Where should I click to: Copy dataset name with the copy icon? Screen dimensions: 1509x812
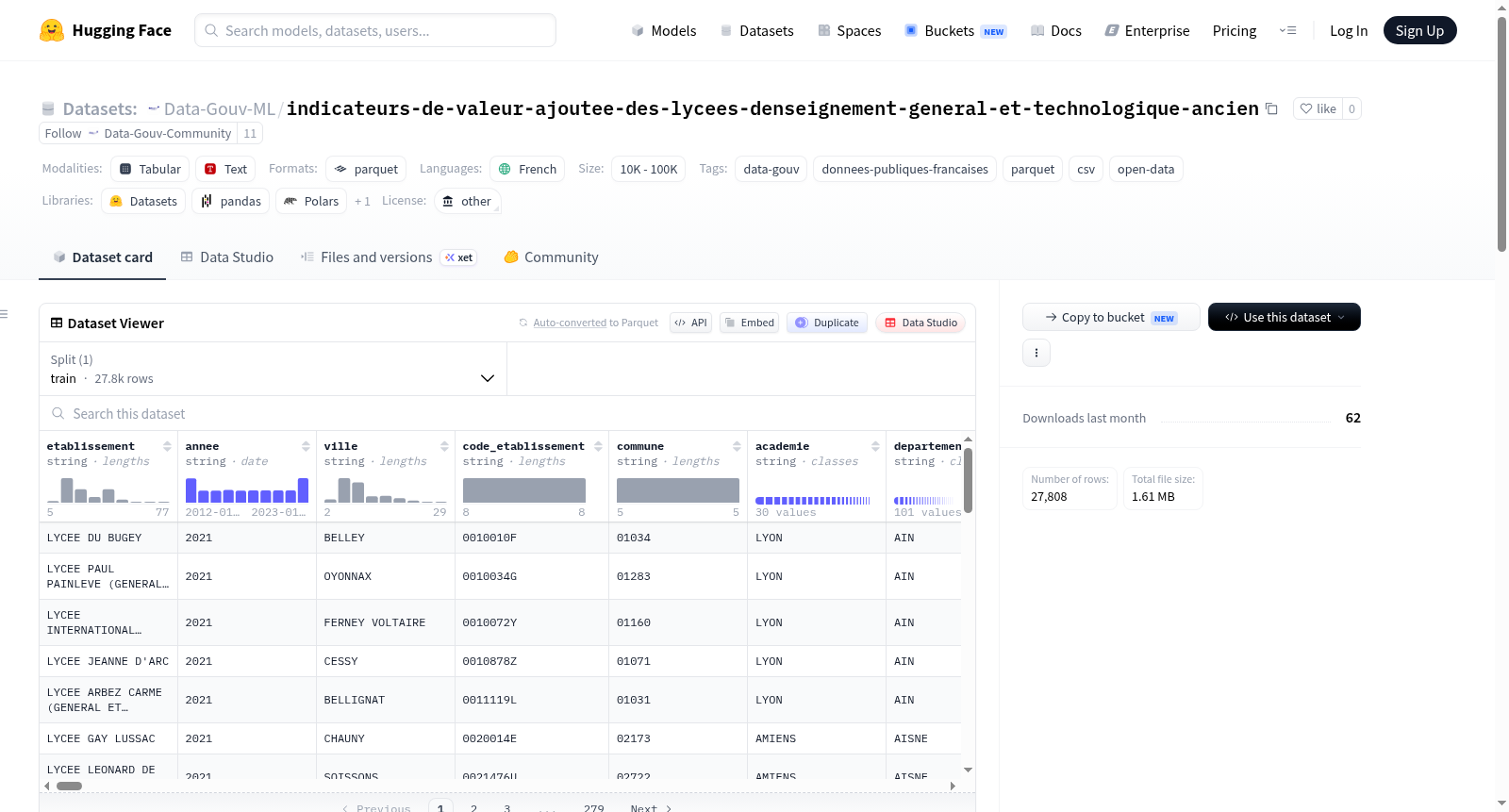pyautogui.click(x=1271, y=108)
